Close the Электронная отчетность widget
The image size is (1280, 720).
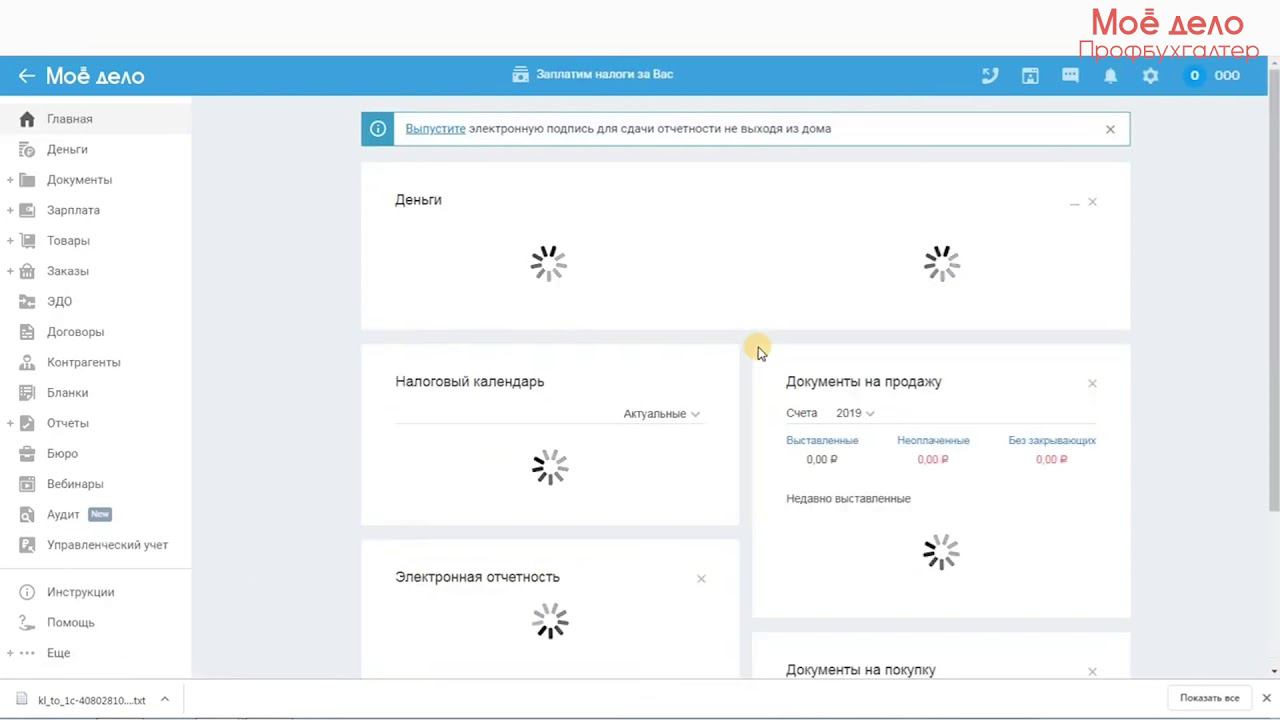(x=701, y=579)
